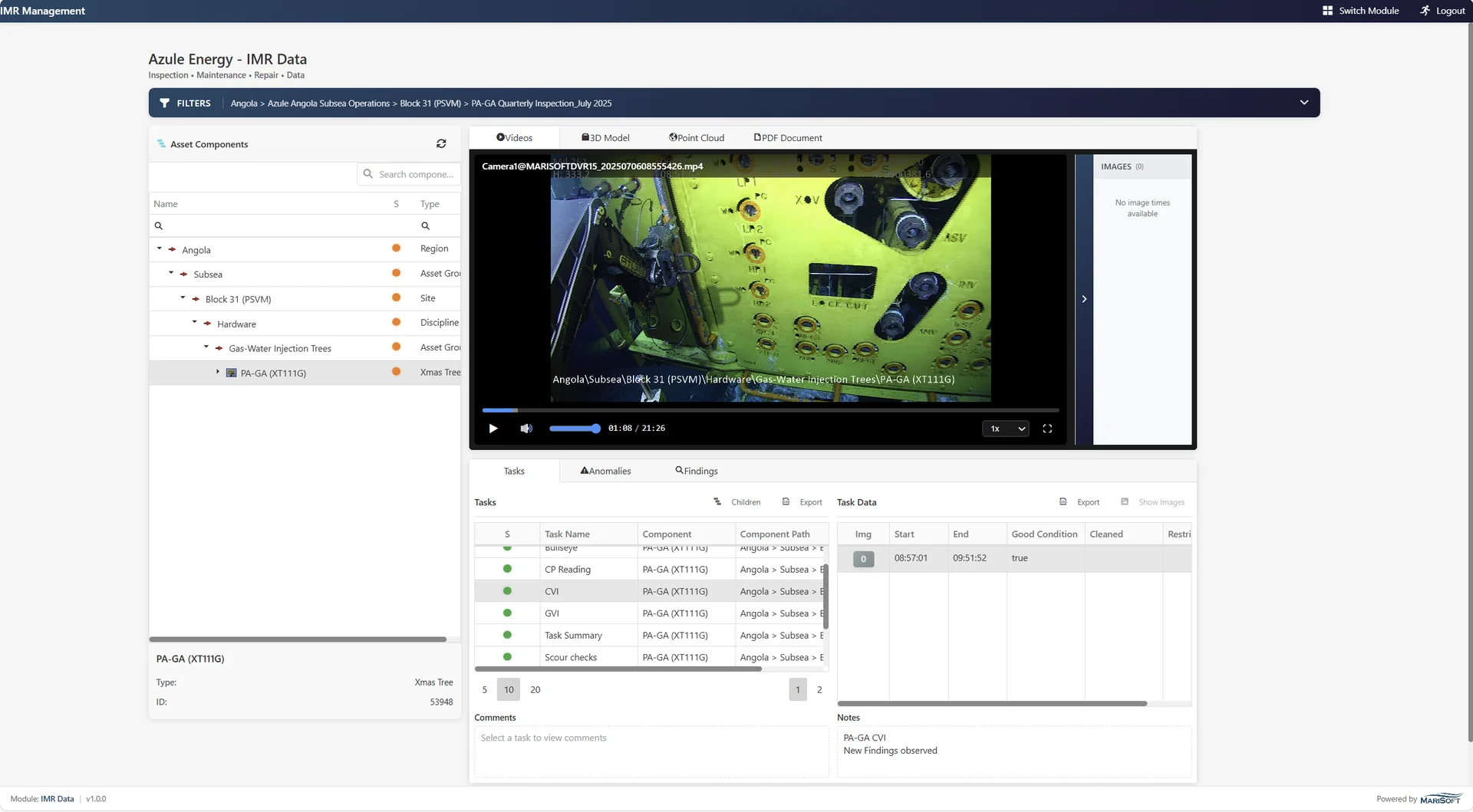Click the Show Images icon

pyautogui.click(x=1125, y=501)
